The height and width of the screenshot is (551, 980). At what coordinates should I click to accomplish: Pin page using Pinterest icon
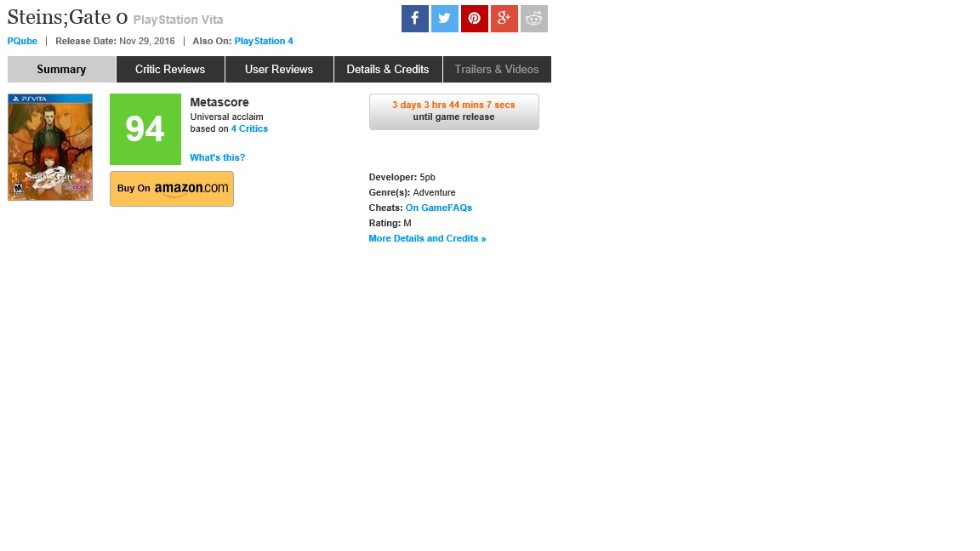click(x=474, y=19)
